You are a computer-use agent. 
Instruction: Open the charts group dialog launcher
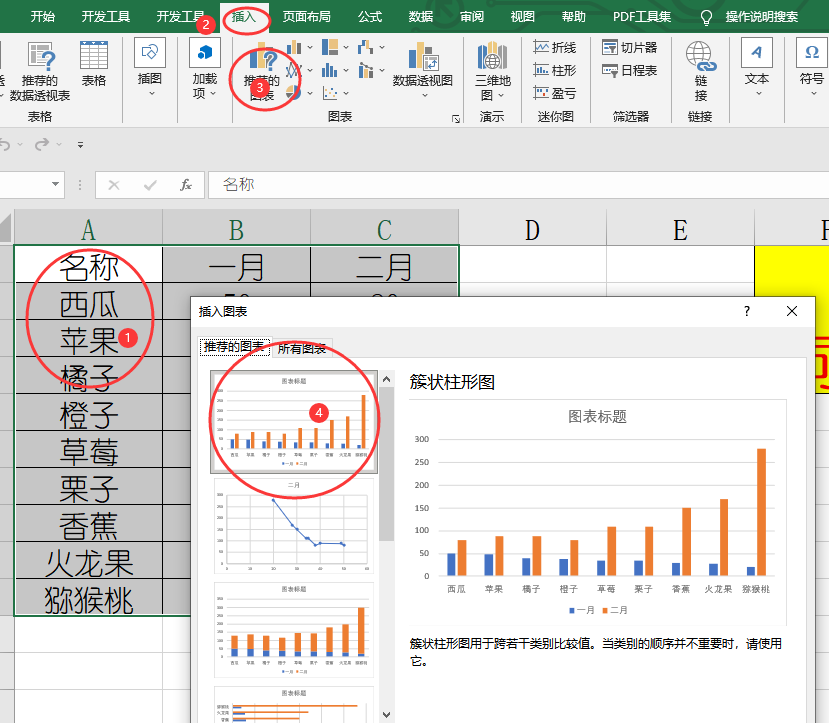coord(456,119)
